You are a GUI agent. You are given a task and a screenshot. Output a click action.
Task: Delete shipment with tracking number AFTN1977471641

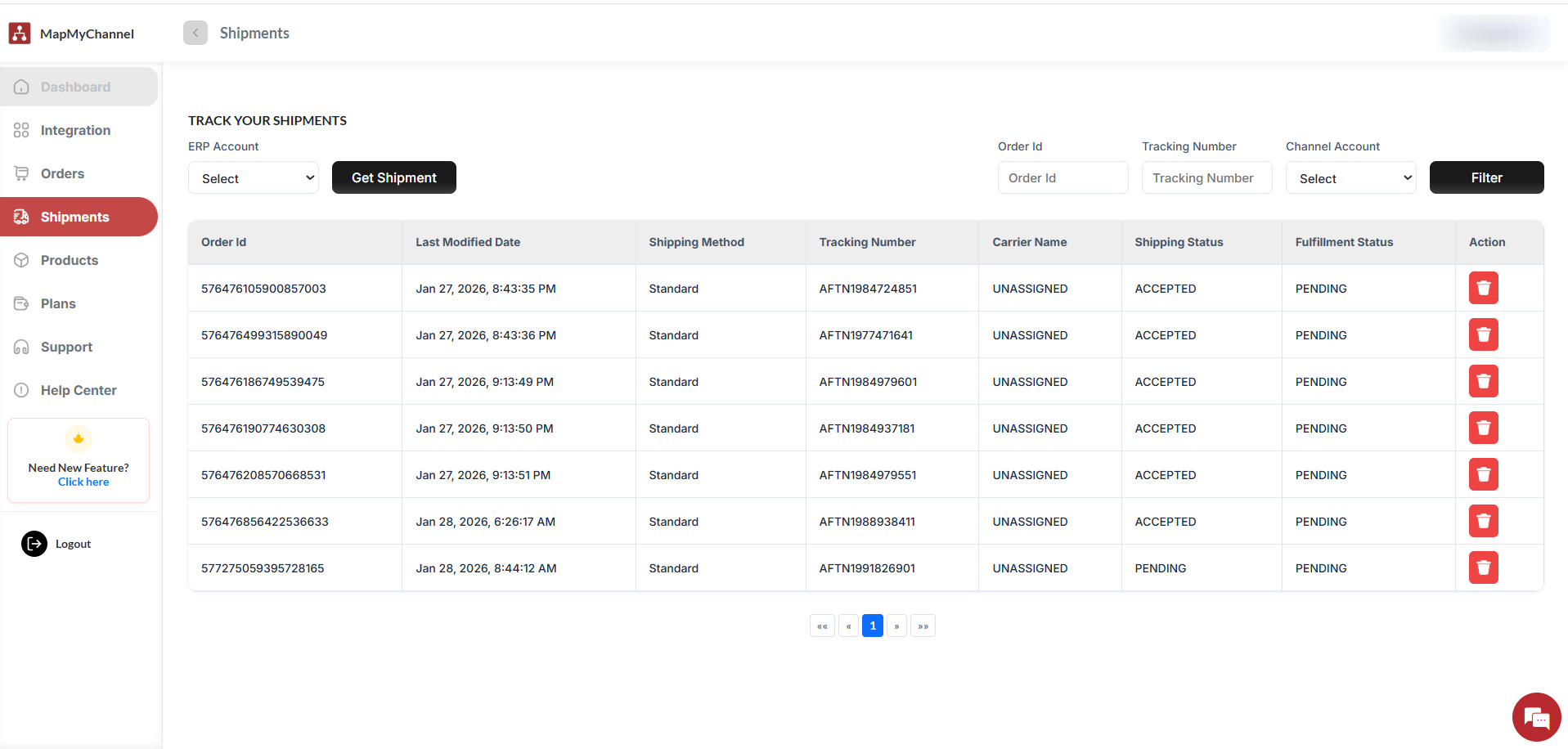(x=1482, y=335)
